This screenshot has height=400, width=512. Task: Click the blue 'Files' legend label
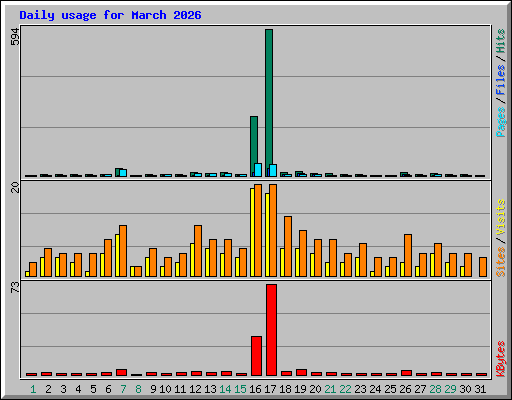[501, 80]
